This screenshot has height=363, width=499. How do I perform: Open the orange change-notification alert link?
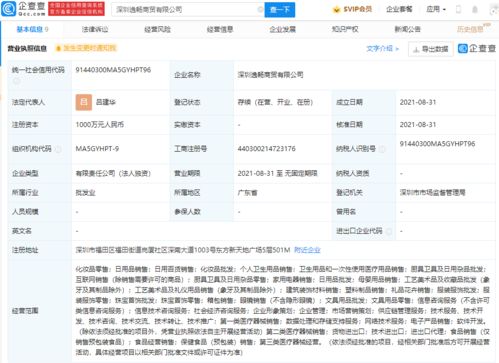click(x=86, y=48)
